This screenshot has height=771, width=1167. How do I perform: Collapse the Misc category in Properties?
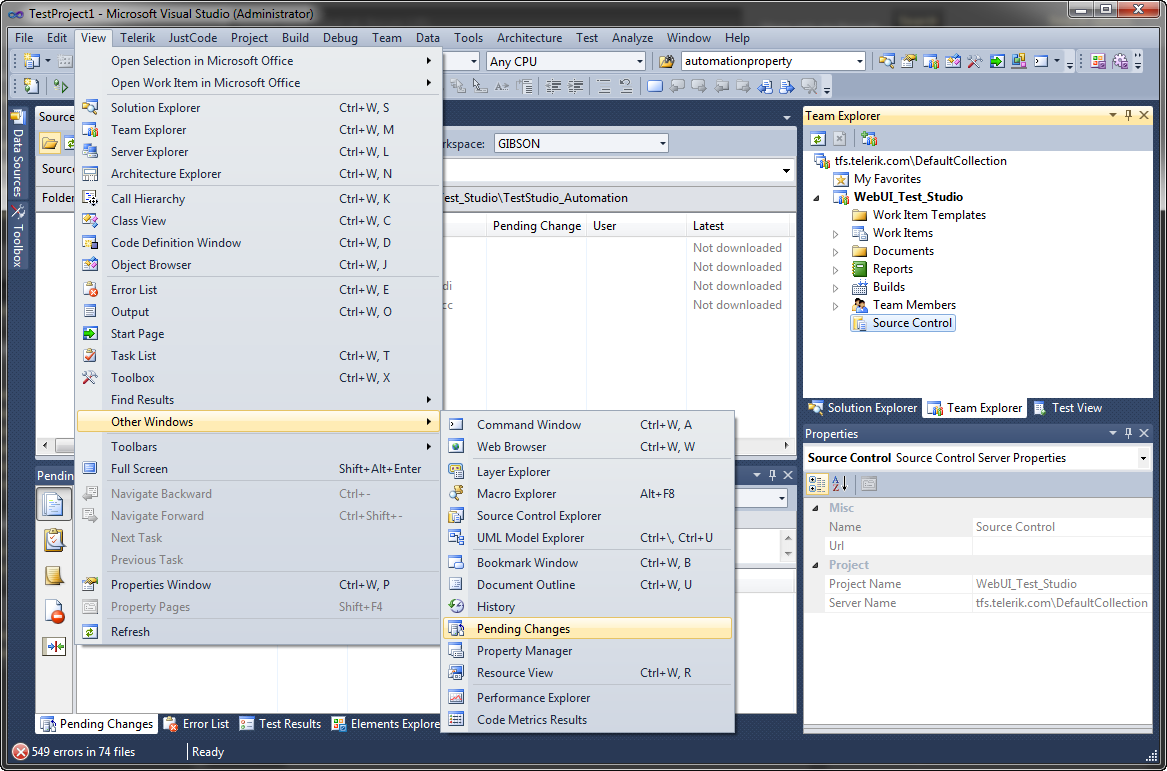(816, 508)
